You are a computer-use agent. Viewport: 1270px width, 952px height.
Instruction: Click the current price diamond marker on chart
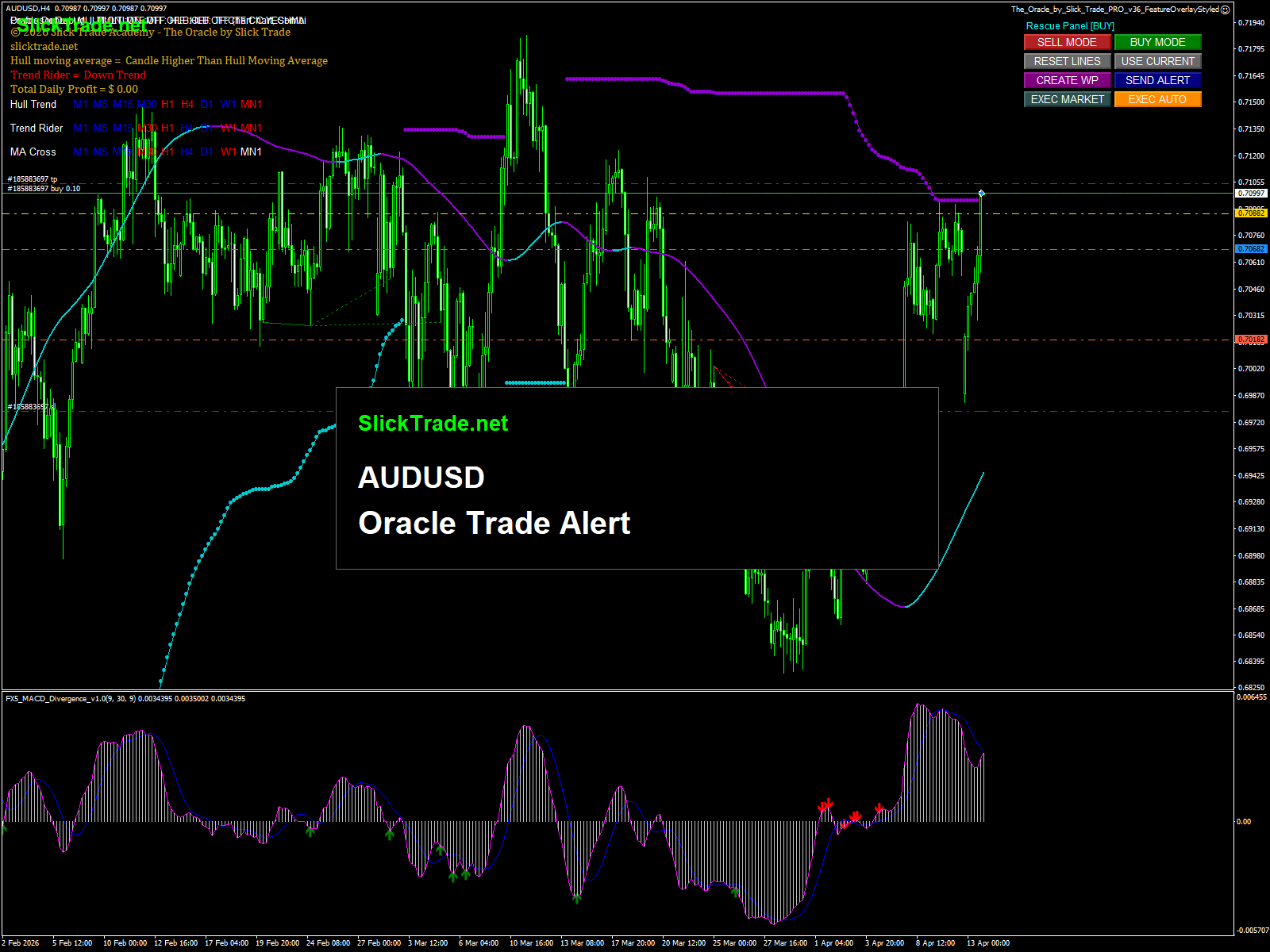coord(982,193)
